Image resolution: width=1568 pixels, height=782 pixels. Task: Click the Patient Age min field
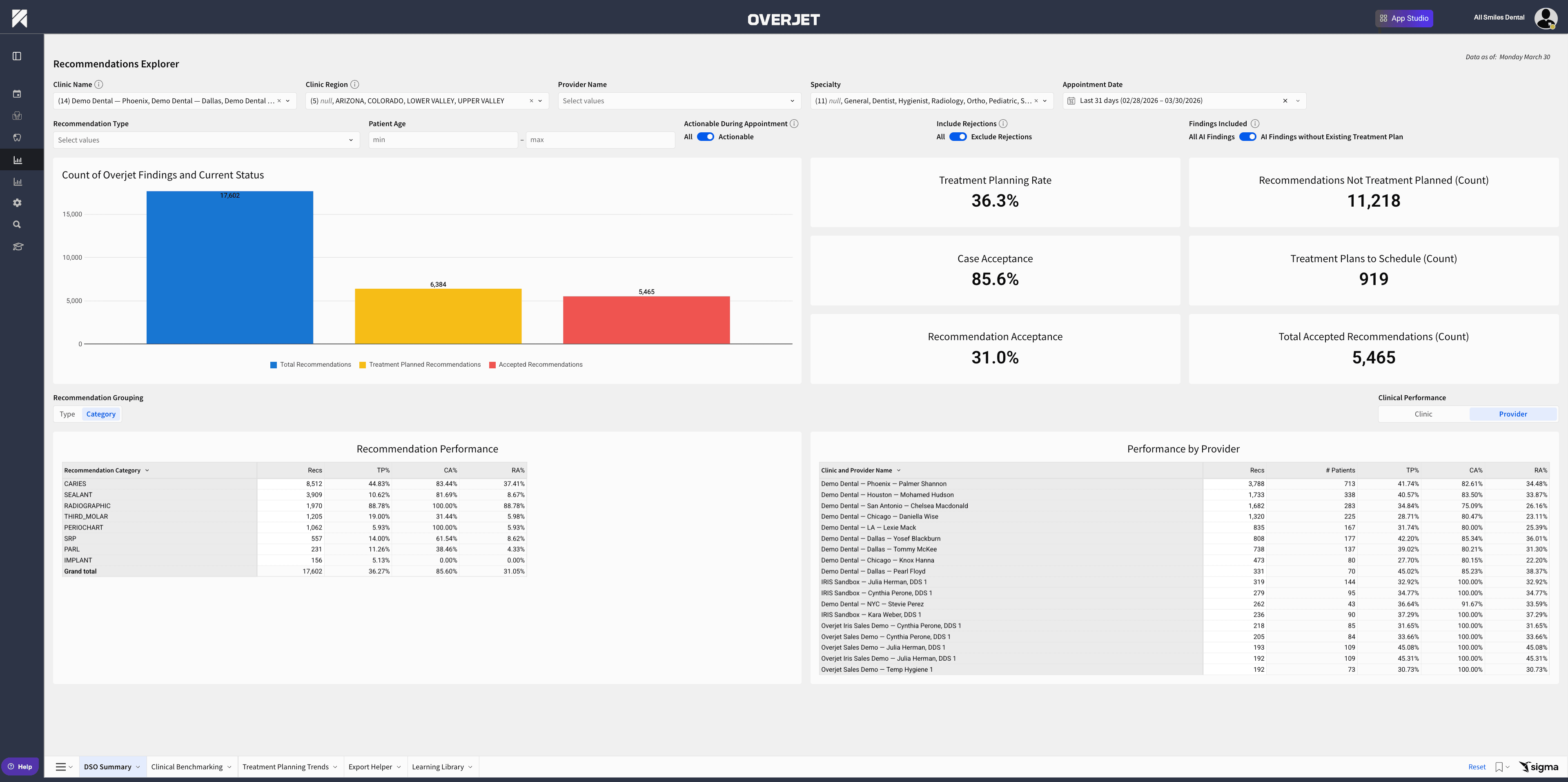[443, 140]
